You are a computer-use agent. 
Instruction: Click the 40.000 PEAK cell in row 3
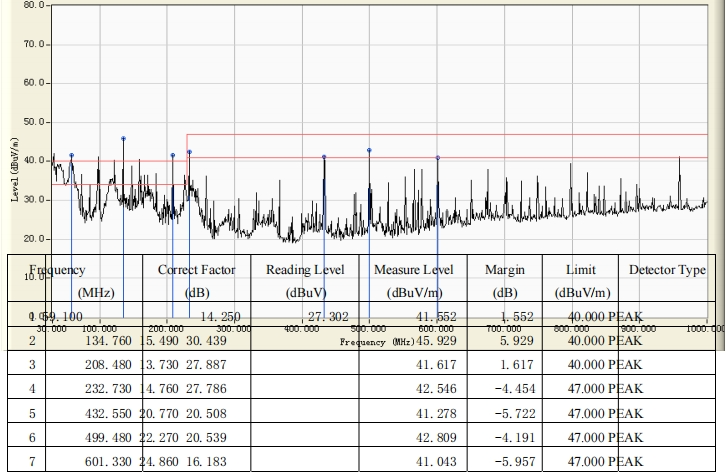[x=606, y=365]
